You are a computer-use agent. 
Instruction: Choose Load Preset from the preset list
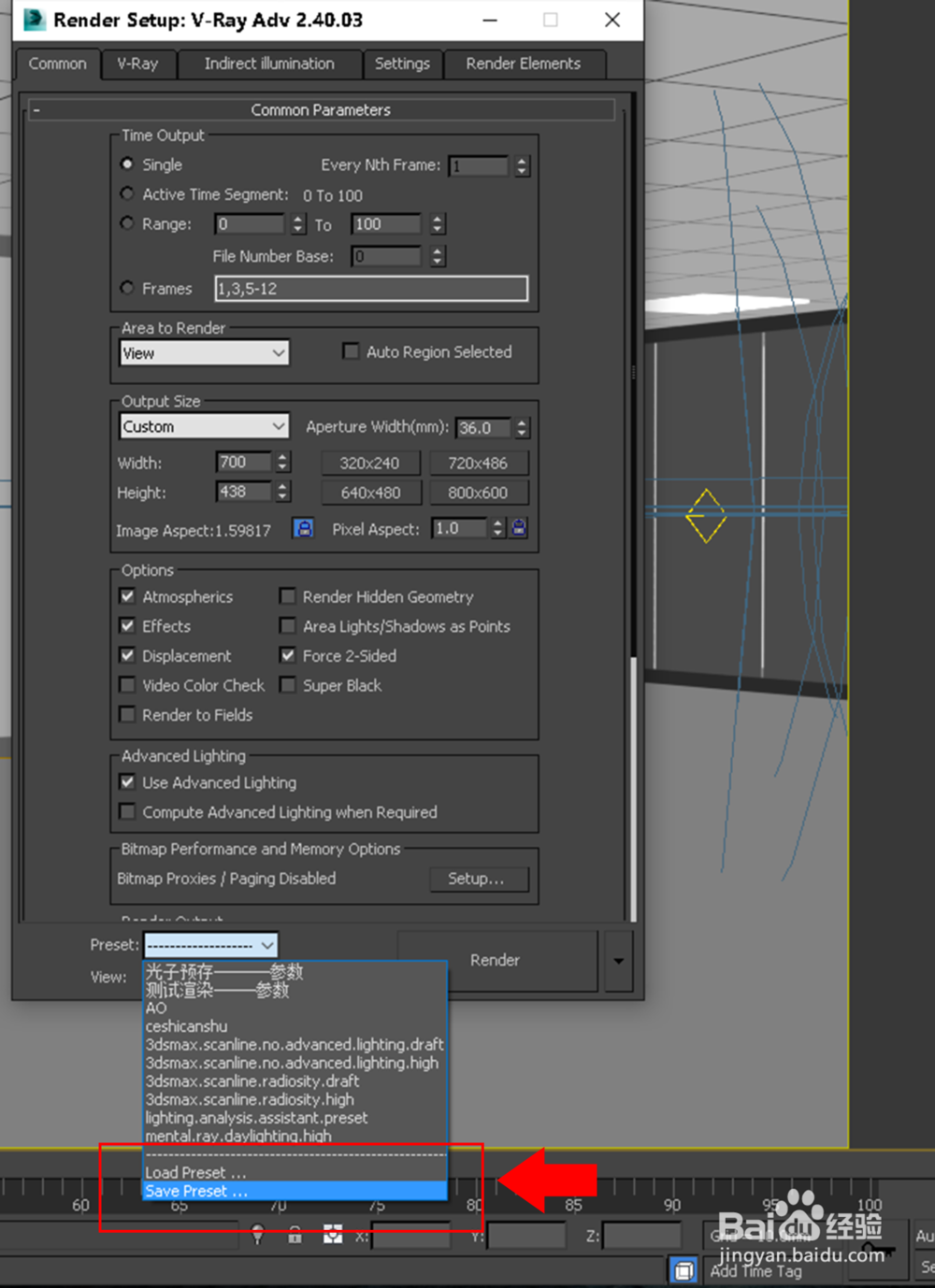295,1173
